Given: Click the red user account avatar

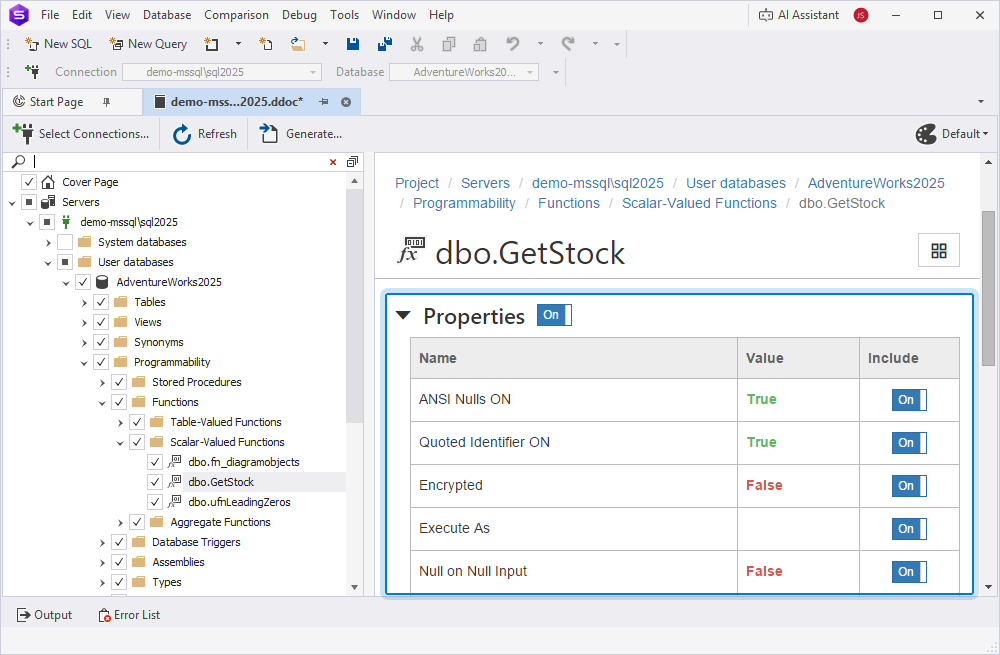Looking at the screenshot, I should (x=861, y=15).
